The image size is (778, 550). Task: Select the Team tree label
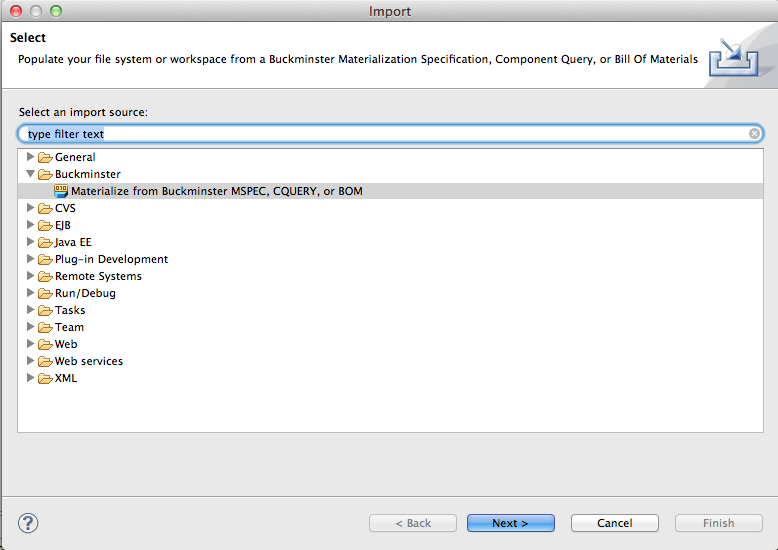tap(69, 327)
